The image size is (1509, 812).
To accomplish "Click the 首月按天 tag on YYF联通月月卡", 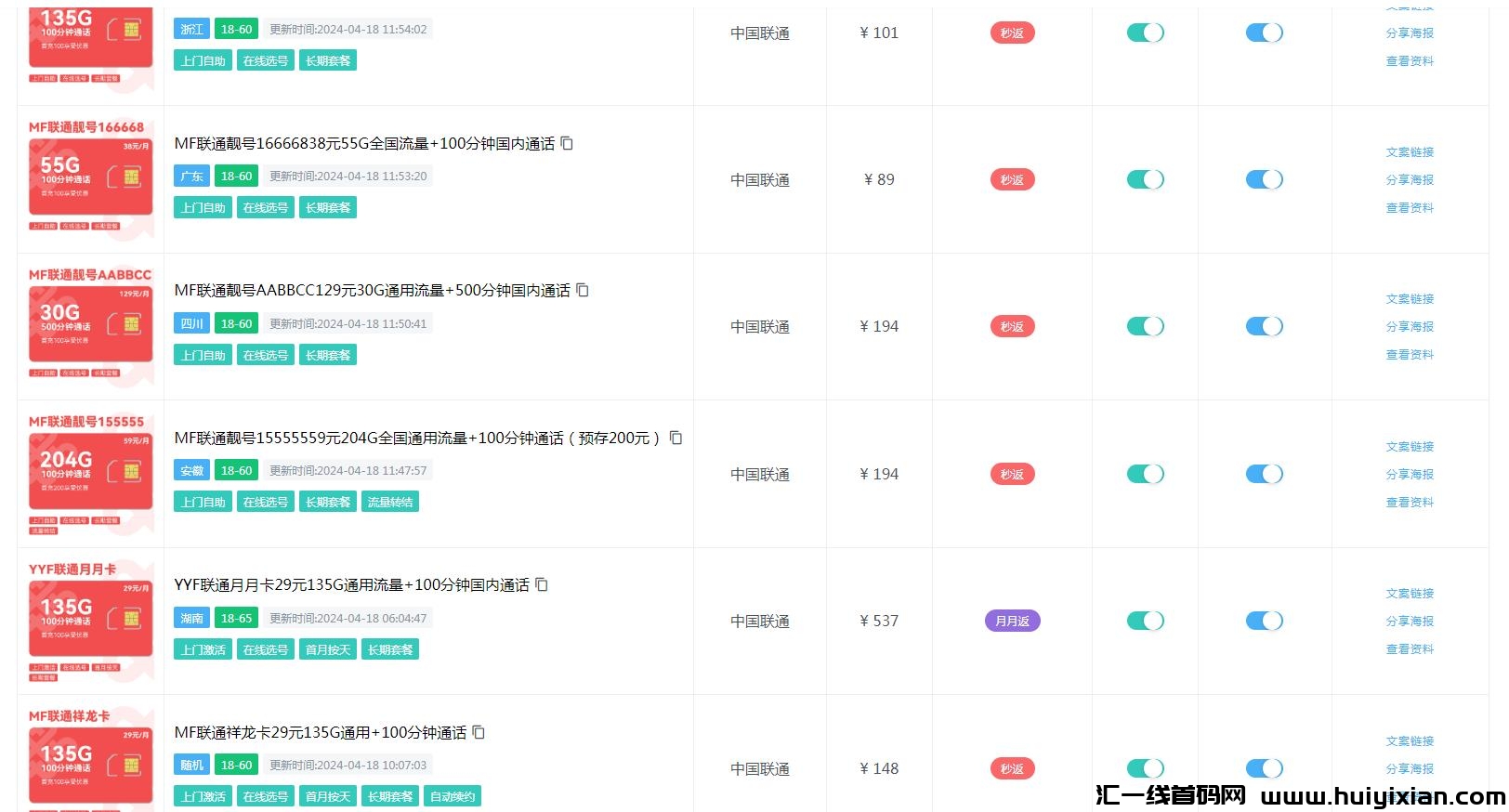I will (x=328, y=649).
